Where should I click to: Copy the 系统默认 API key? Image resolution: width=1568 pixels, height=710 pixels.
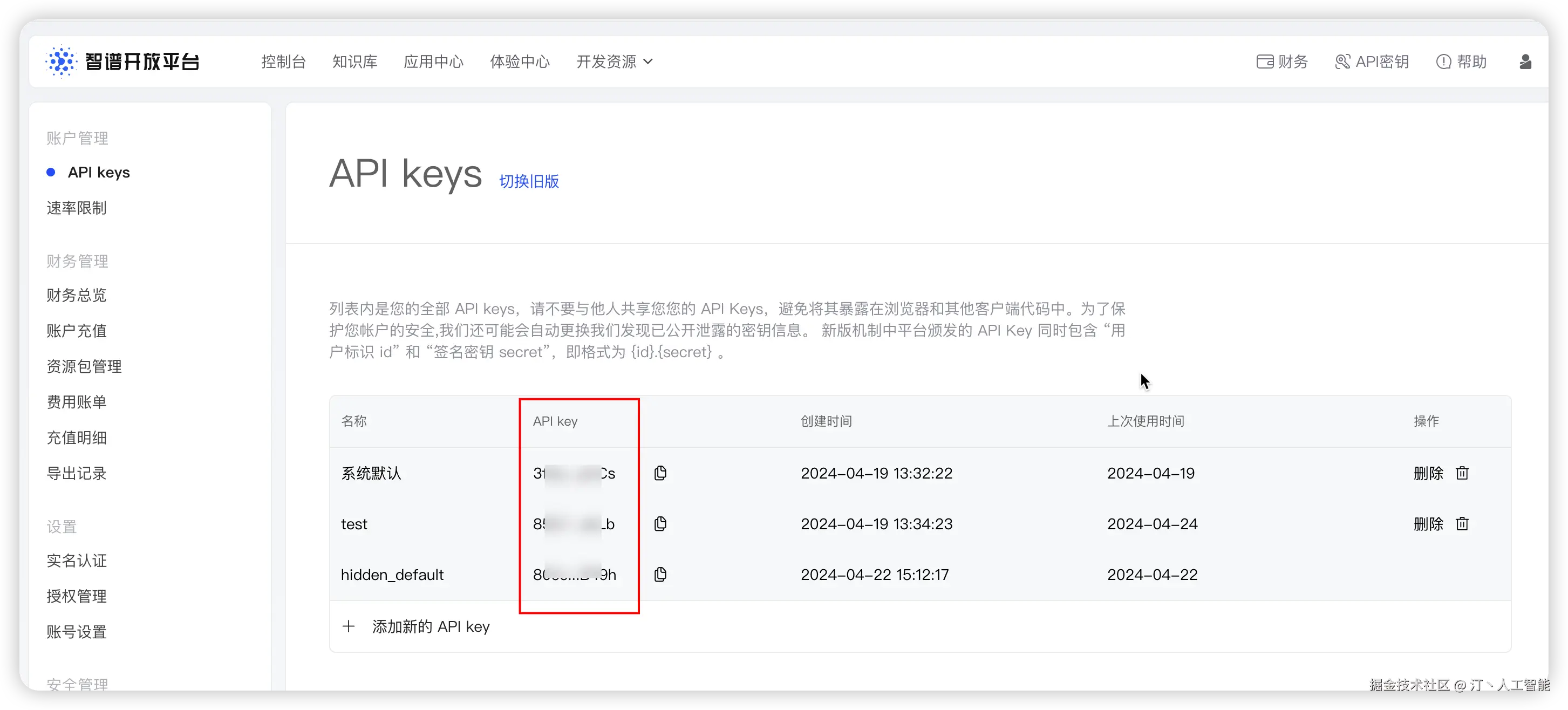tap(660, 473)
